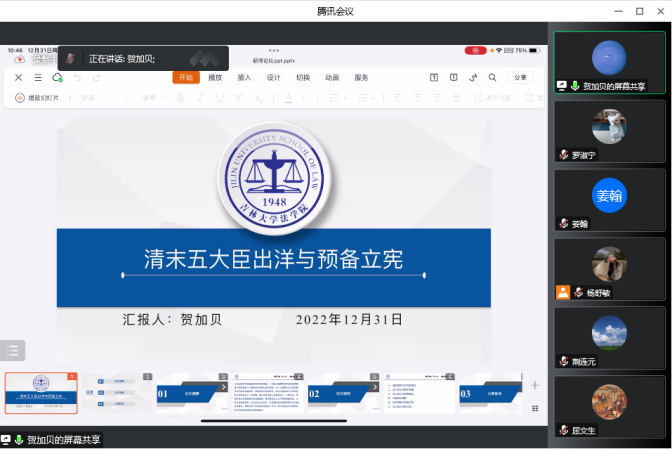This screenshot has width=672, height=449.
Task: Open the 字号 font size dropdown
Action: point(153,98)
